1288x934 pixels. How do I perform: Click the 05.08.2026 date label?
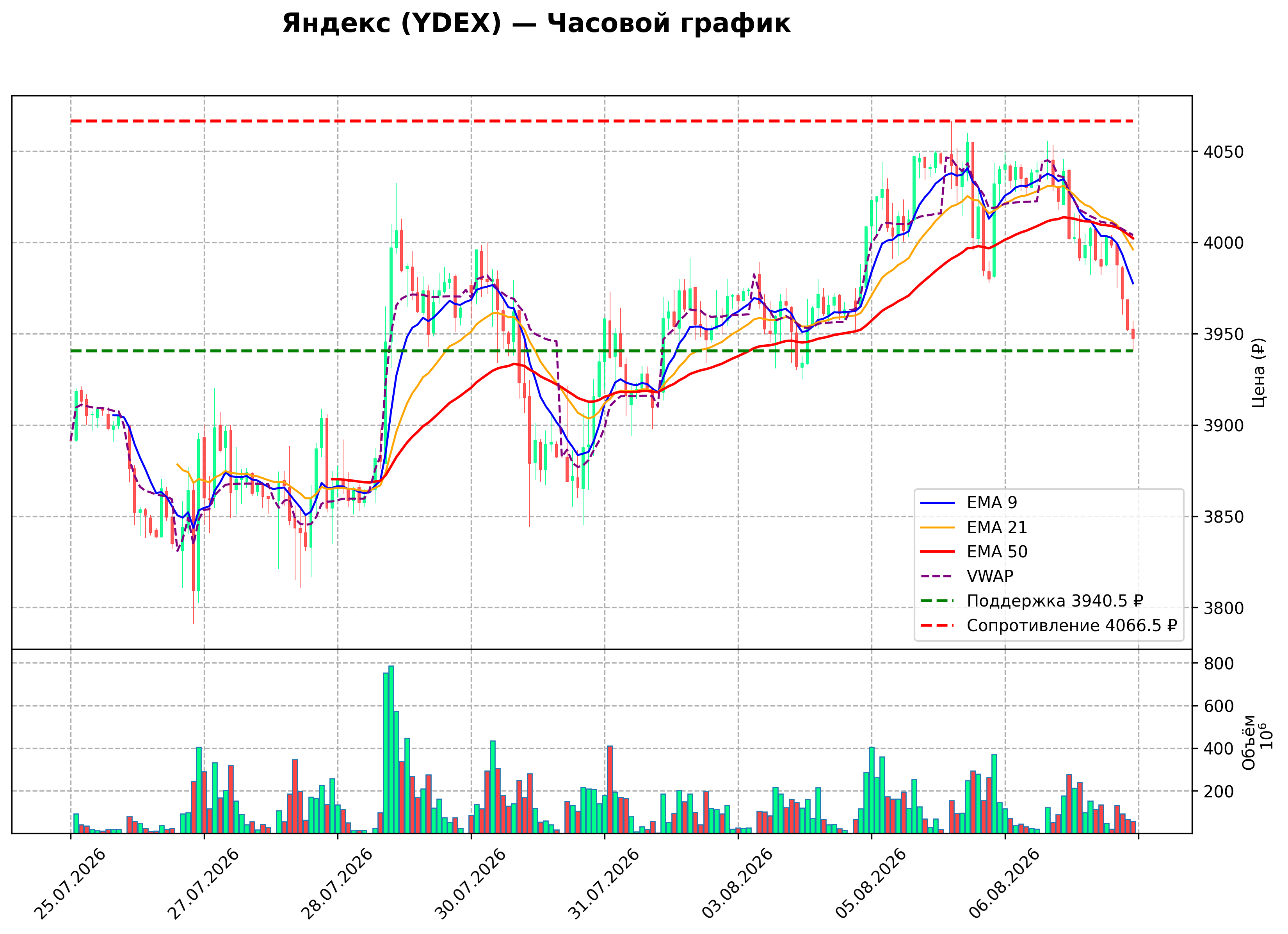[871, 884]
